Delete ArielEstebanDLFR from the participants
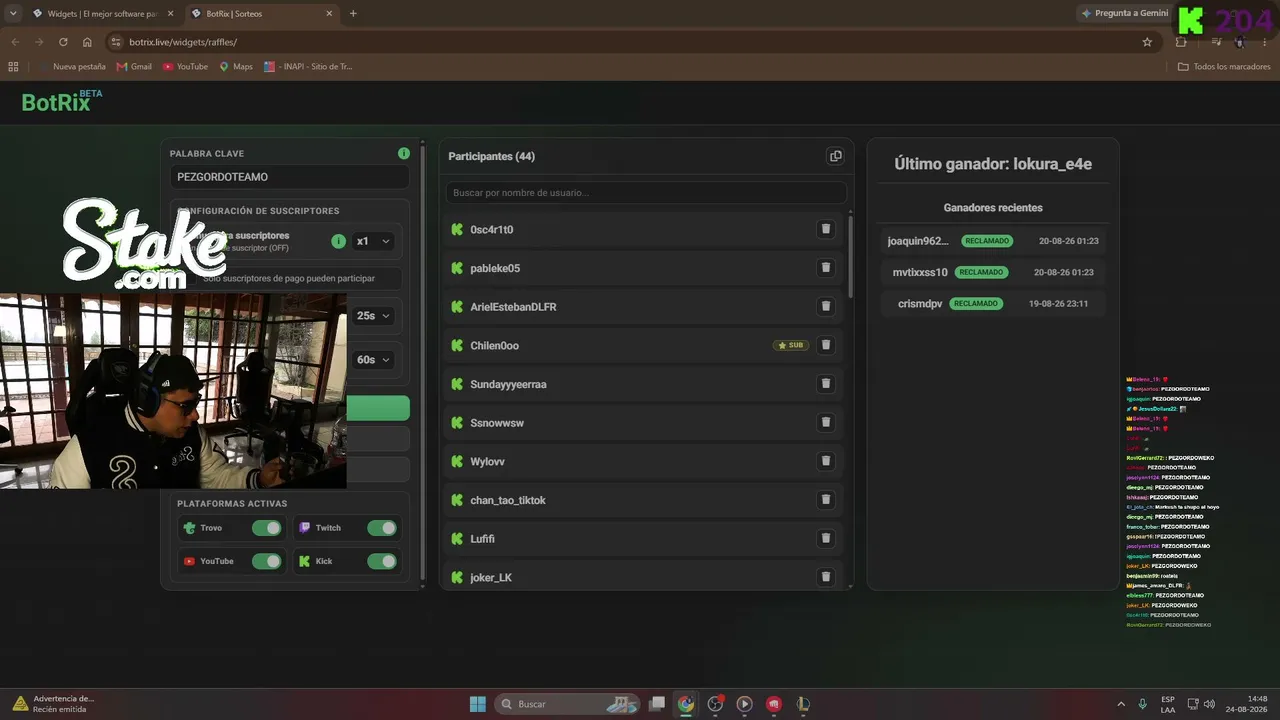Image resolution: width=1280 pixels, height=720 pixels. (x=826, y=306)
